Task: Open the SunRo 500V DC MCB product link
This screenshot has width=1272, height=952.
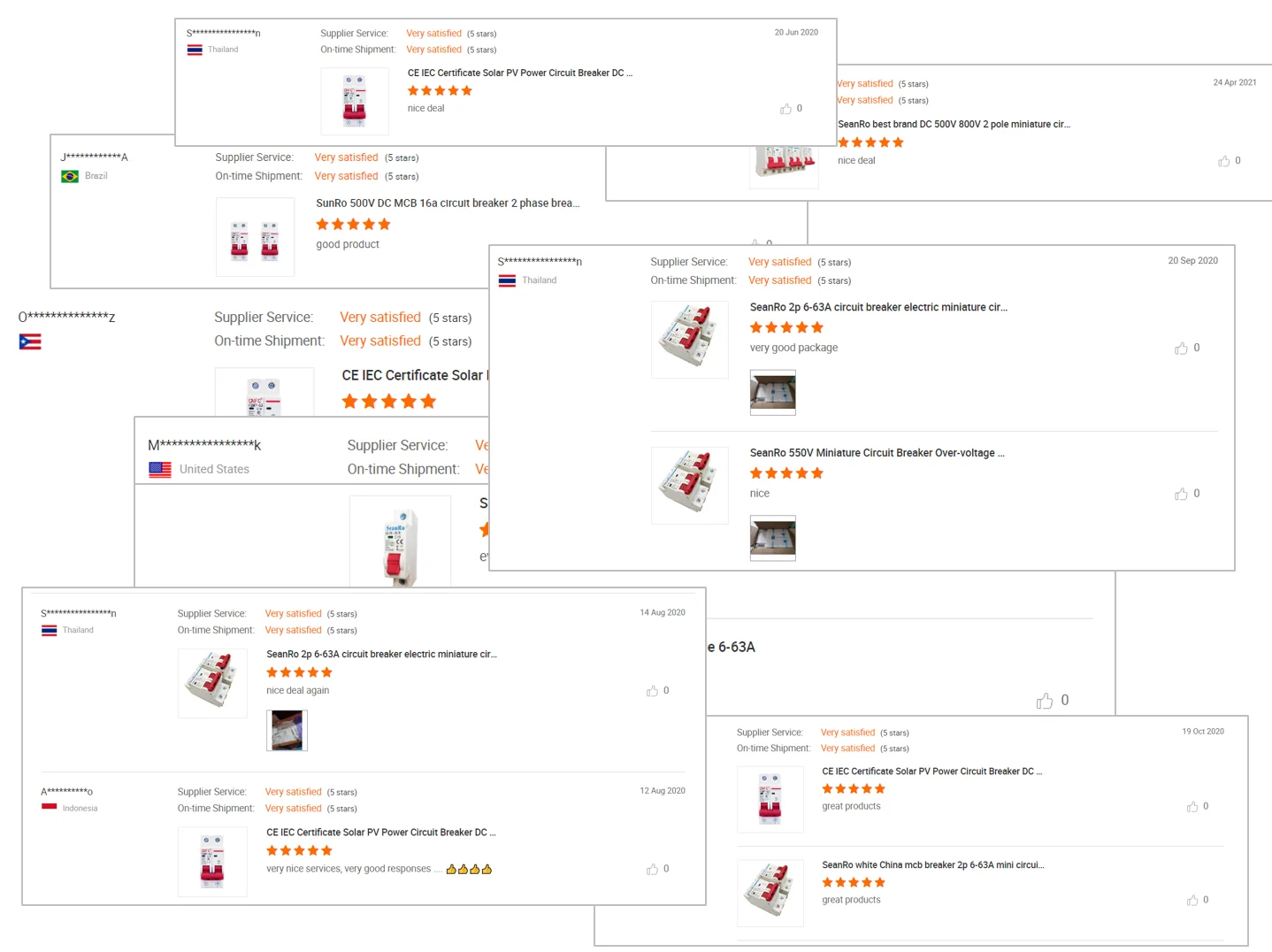Action: click(448, 203)
